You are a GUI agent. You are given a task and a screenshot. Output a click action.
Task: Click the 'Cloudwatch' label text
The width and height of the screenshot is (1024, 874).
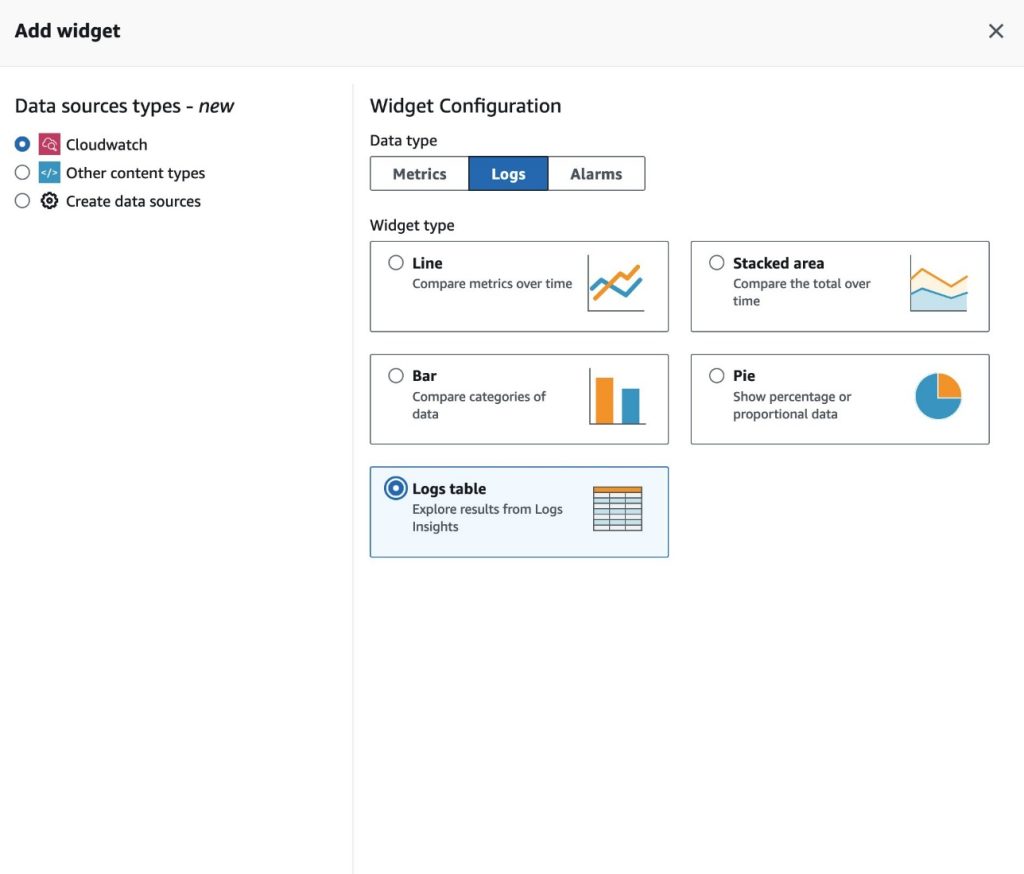tap(106, 144)
